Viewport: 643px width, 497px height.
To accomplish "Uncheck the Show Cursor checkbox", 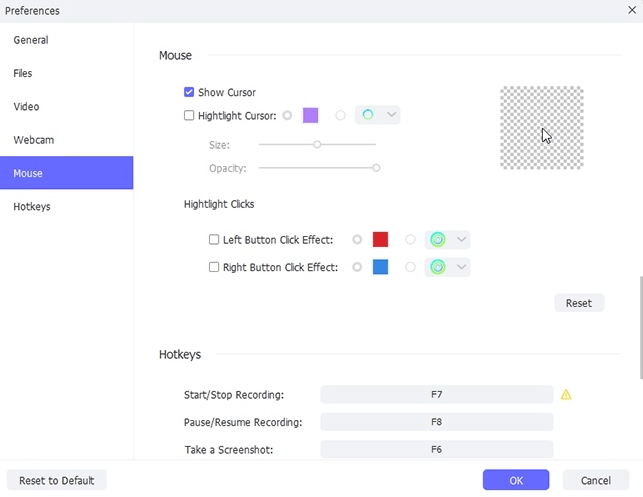I will coord(189,92).
